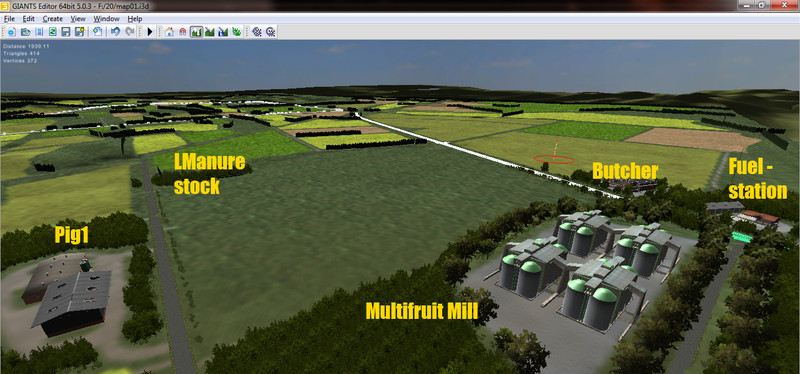Screen dimensions: 800x374
Task: Open the File menu
Action: [9, 19]
